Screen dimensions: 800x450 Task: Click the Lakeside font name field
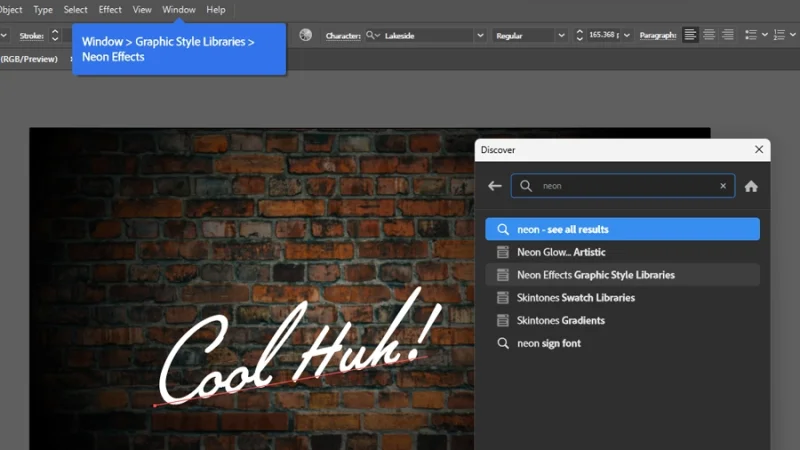click(x=428, y=36)
